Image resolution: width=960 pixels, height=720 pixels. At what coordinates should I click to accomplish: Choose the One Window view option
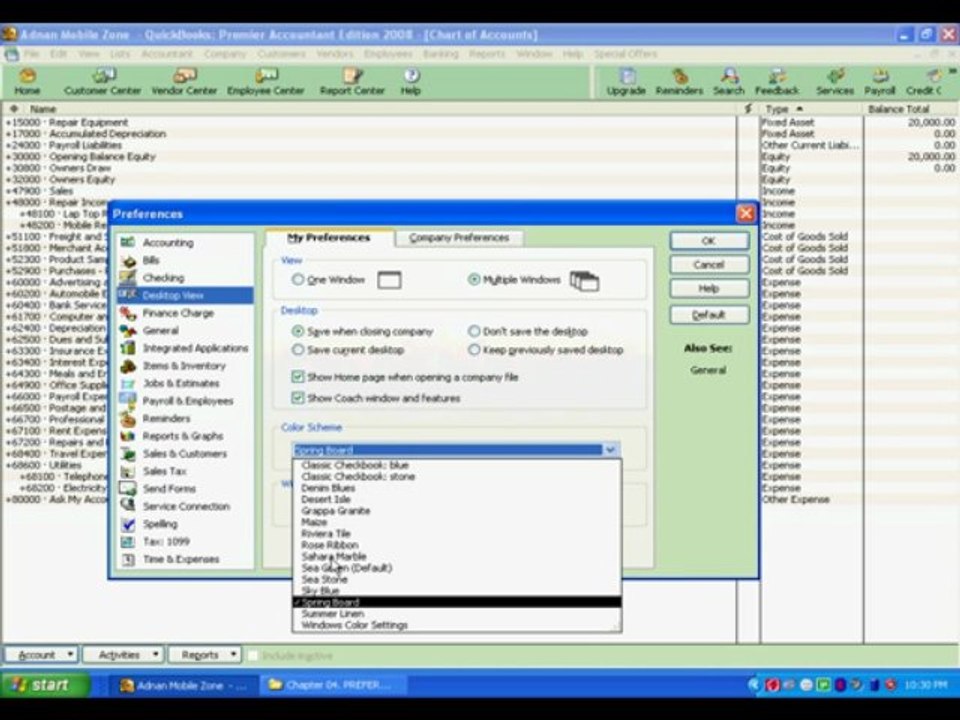coord(298,280)
